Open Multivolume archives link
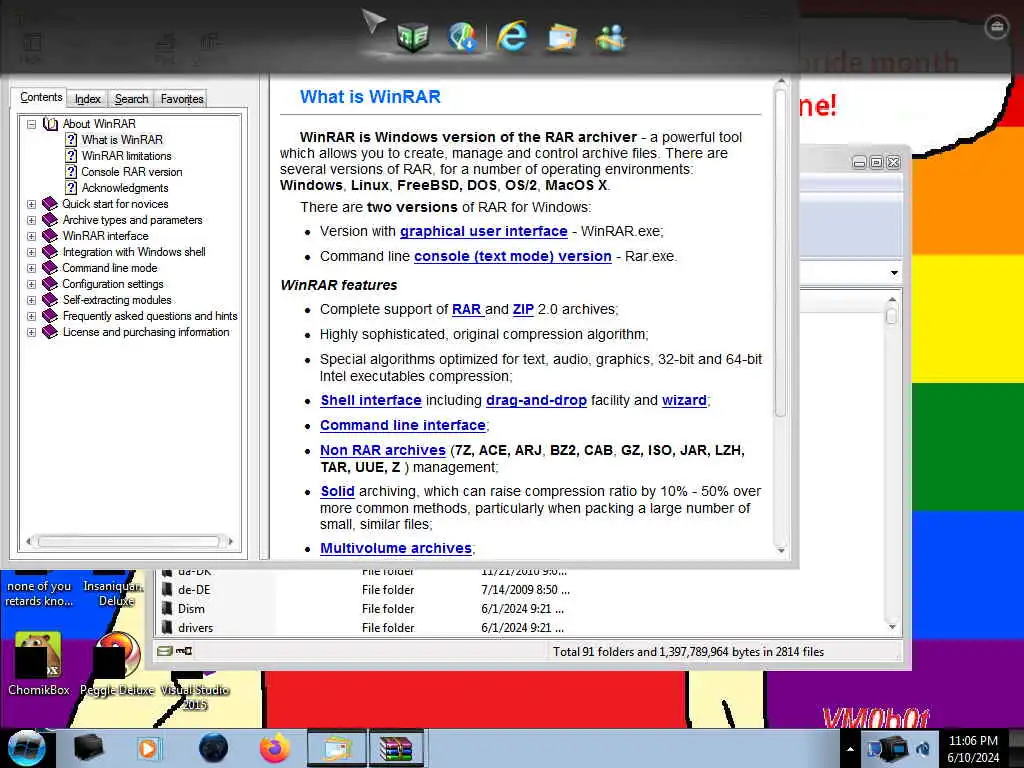 coord(396,548)
